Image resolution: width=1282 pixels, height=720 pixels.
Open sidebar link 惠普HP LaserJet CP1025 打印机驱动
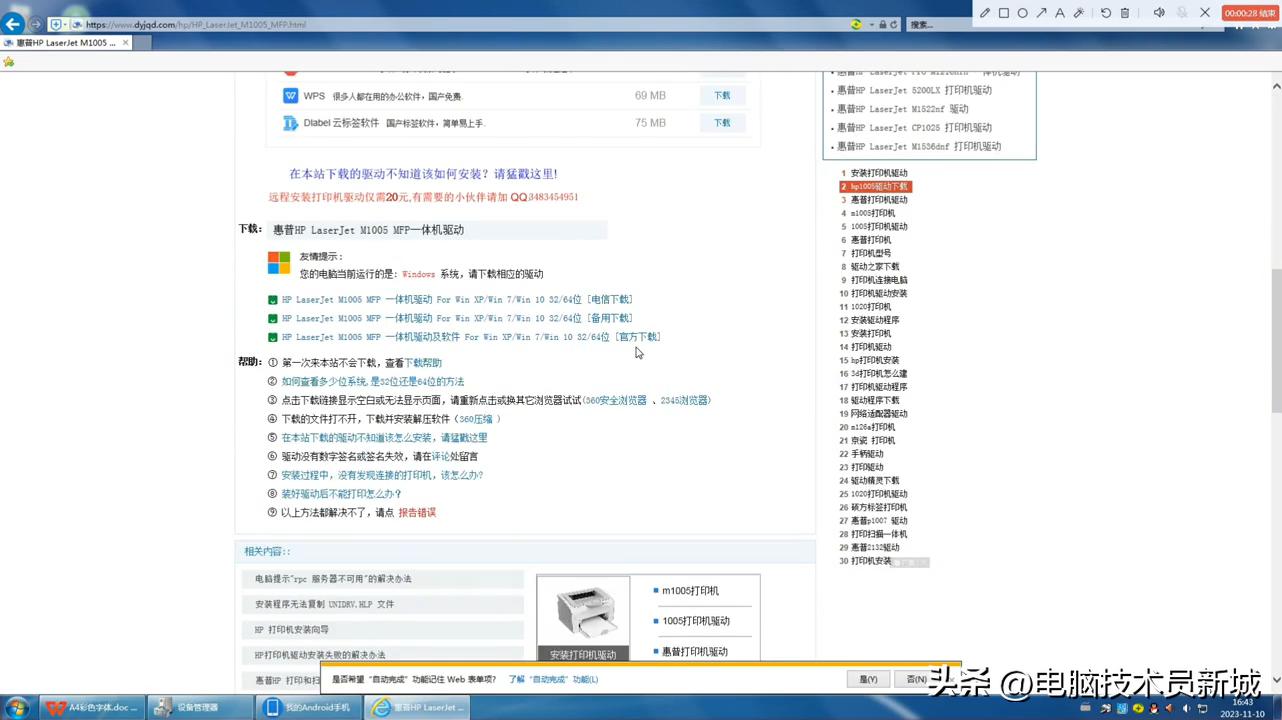(914, 128)
